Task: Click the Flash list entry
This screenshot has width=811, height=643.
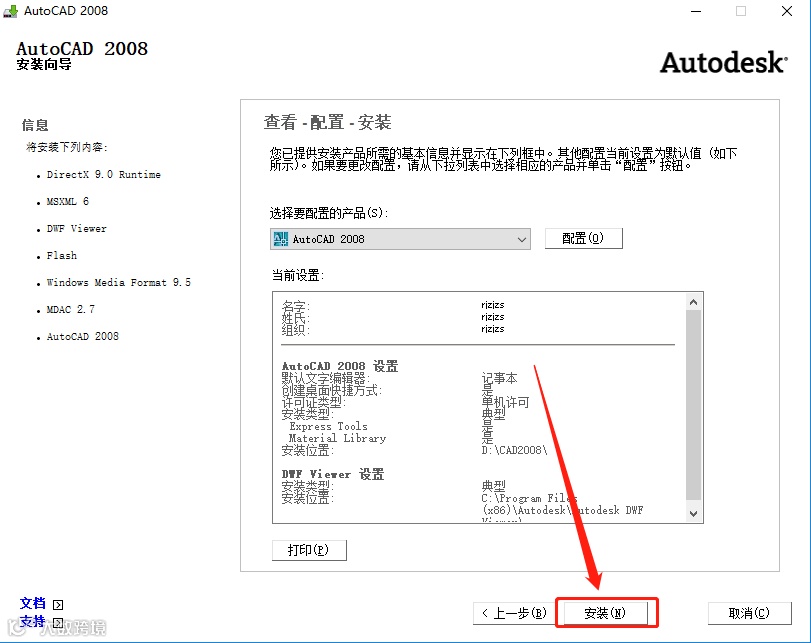Action: (62, 256)
